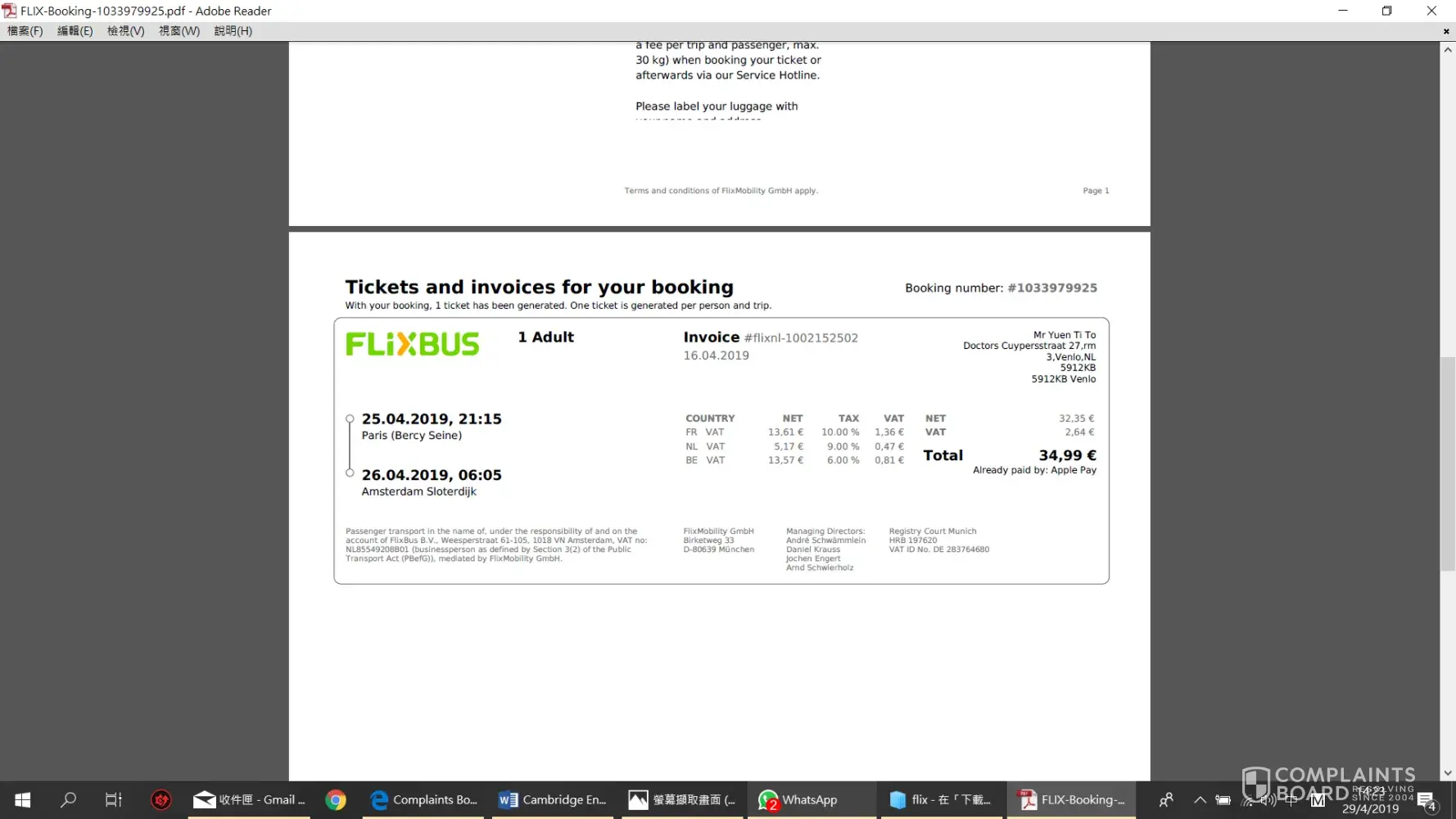Click invoice number #flixnl-1002152502
Image resolution: width=1456 pixels, height=819 pixels.
[801, 338]
